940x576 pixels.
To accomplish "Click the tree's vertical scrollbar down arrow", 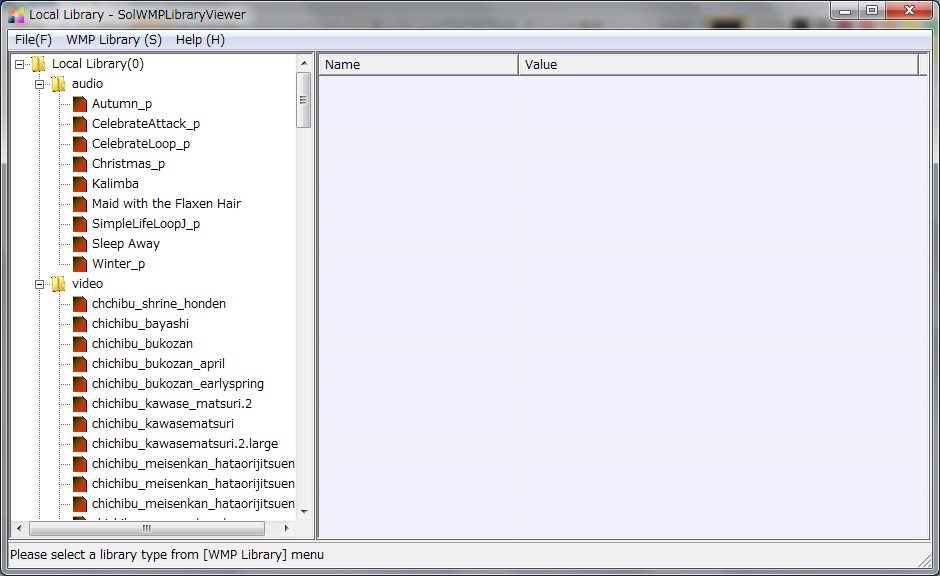I will (x=304, y=511).
